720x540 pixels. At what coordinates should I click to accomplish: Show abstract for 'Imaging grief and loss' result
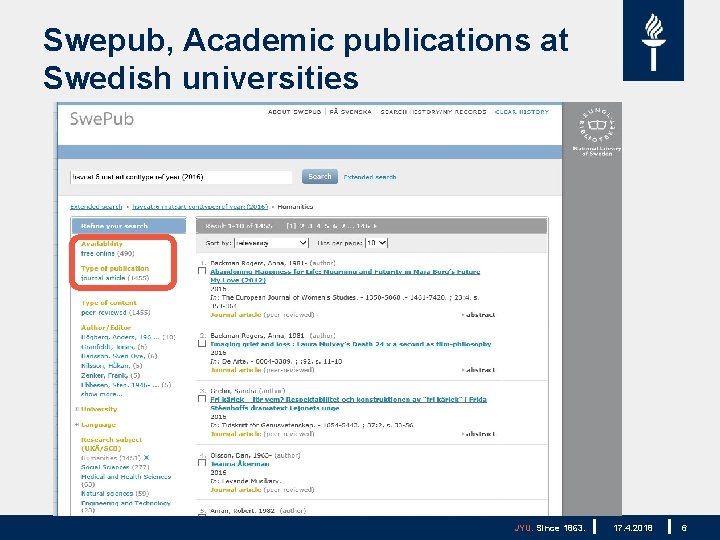pyautogui.click(x=478, y=370)
